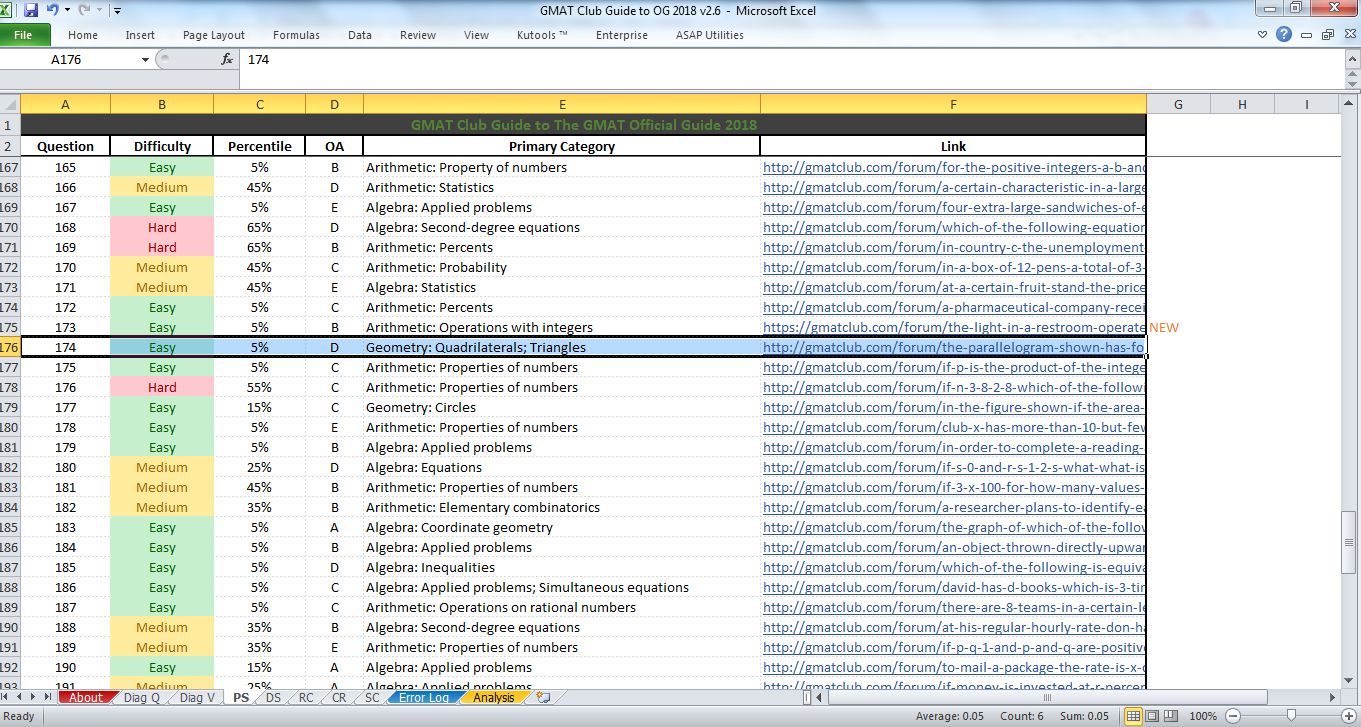Open the ASAP Utilities tab
Screen dimensions: 1361x727
tap(711, 35)
